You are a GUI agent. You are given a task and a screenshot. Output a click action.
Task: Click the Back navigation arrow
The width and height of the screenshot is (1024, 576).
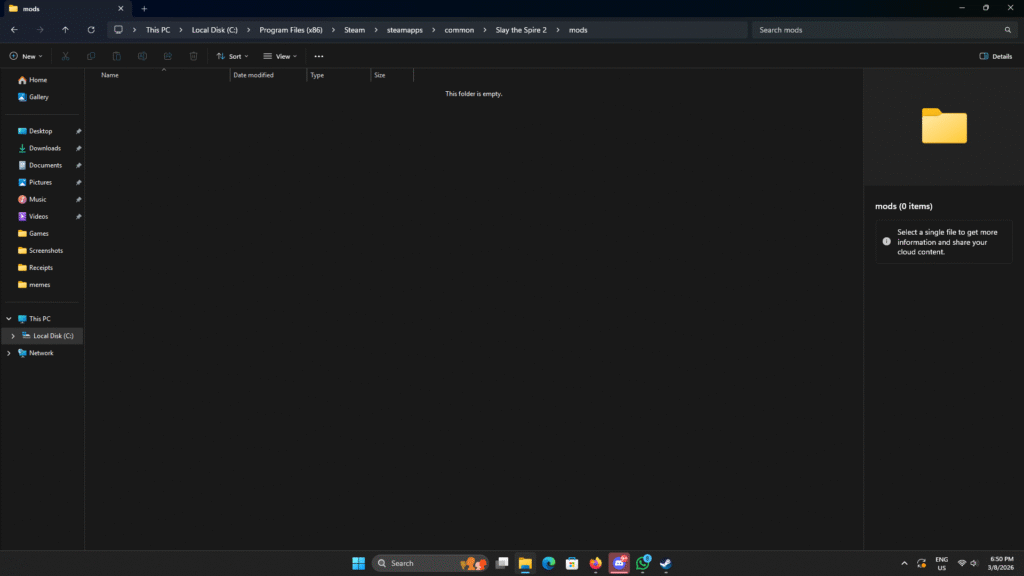pos(14,30)
